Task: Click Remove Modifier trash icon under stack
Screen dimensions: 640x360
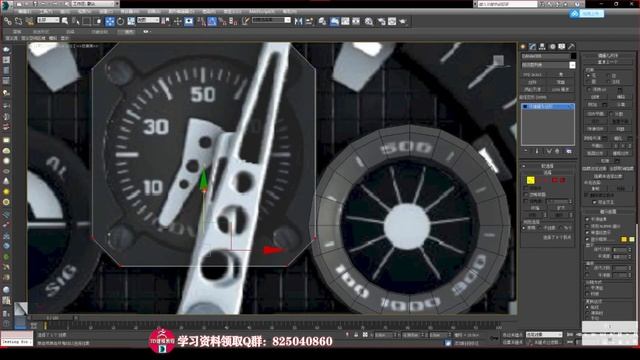Action: (x=558, y=151)
